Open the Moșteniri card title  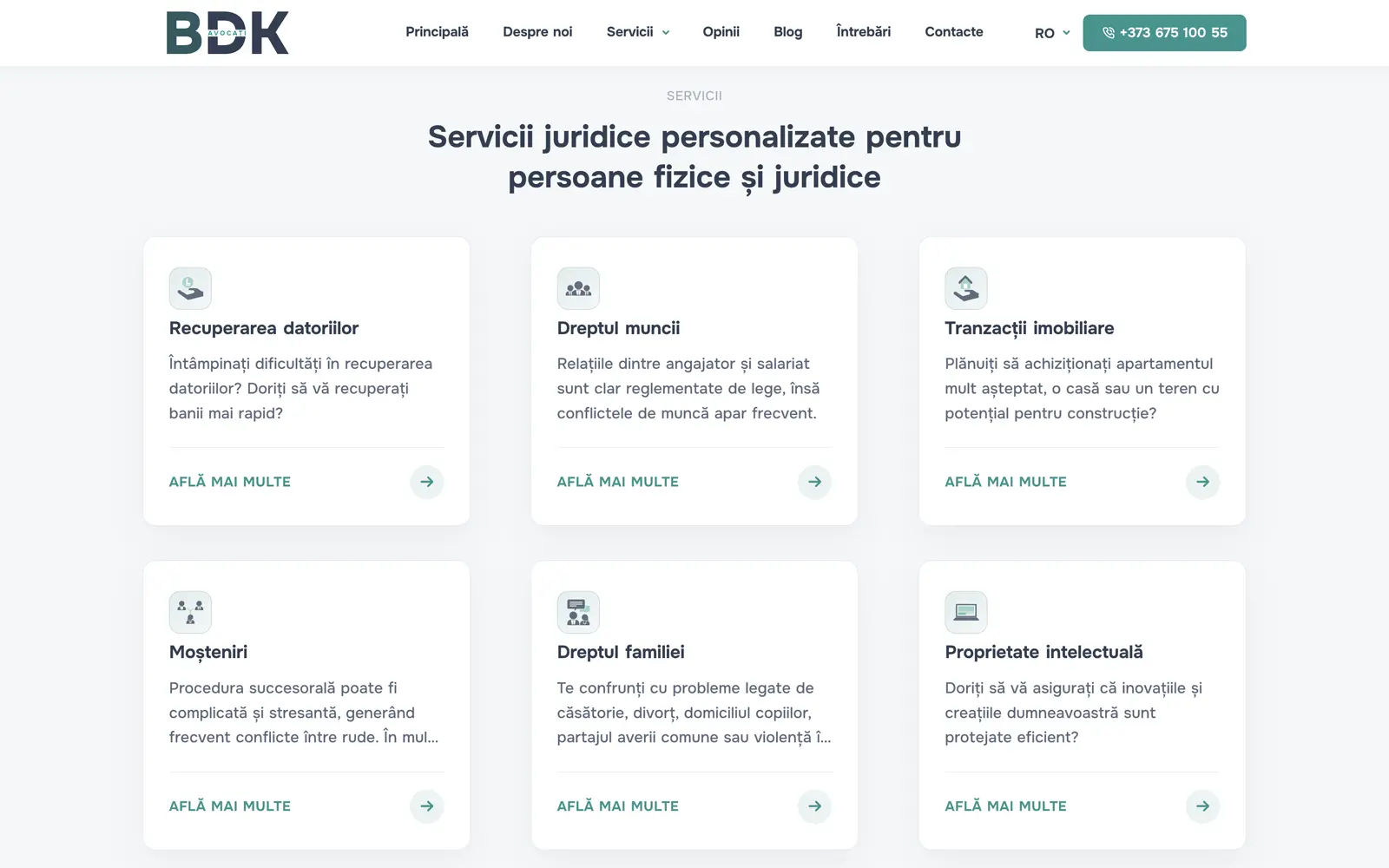tap(208, 653)
